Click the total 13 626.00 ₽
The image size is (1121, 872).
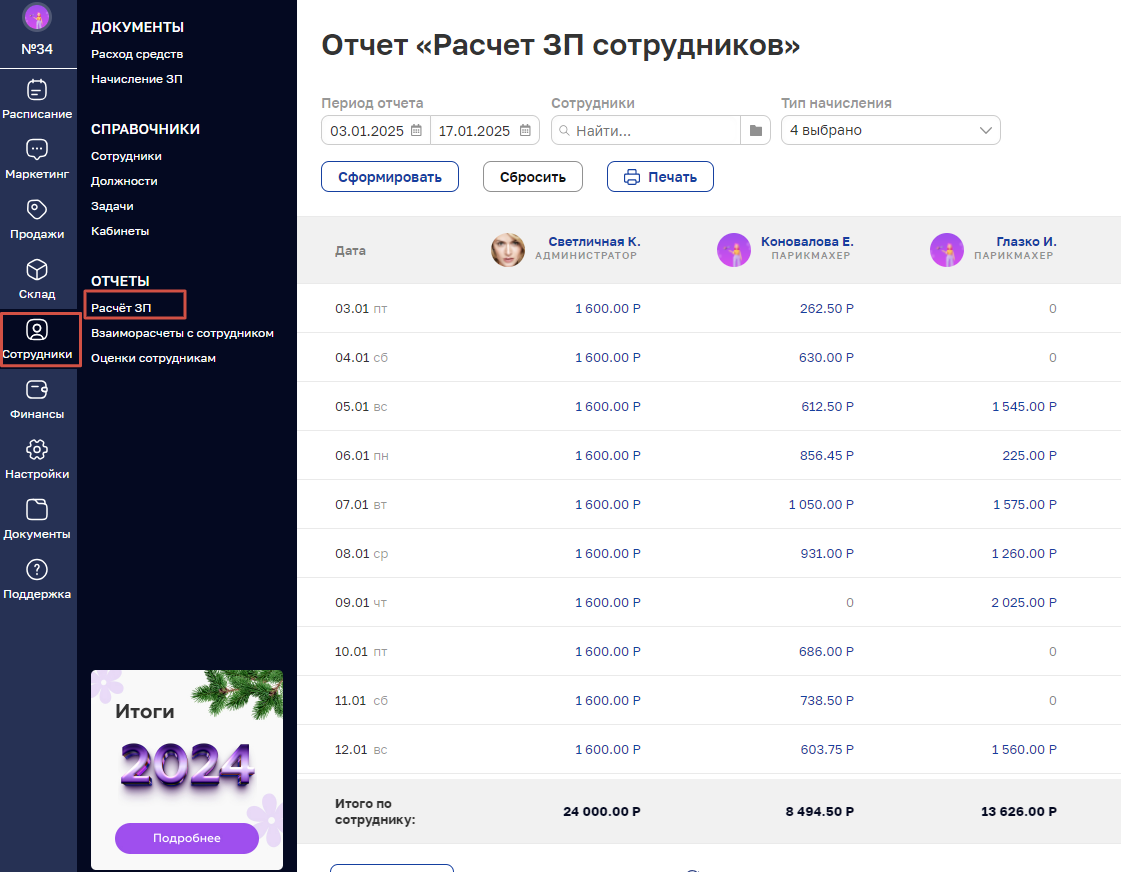(1019, 812)
